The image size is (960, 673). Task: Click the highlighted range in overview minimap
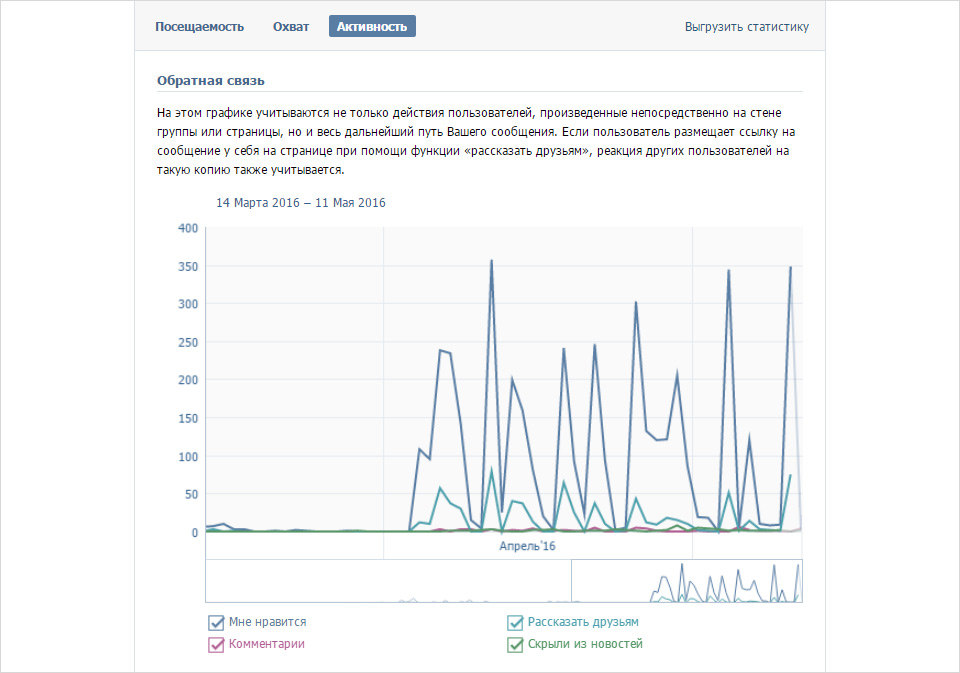click(x=687, y=581)
